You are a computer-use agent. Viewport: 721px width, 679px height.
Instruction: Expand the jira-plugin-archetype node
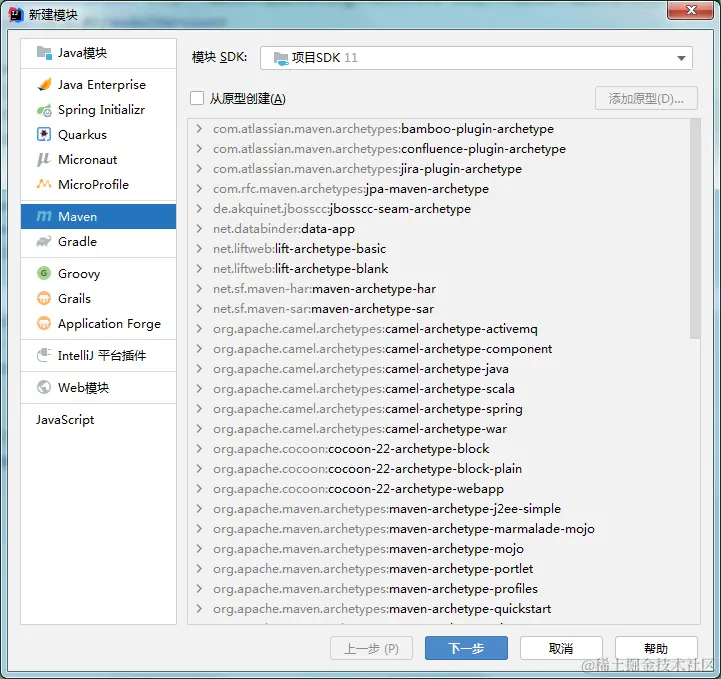[199, 168]
